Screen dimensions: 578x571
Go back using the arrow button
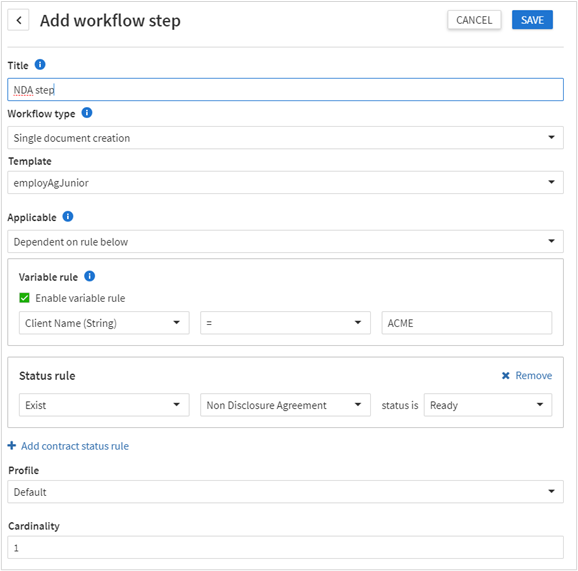(18, 20)
